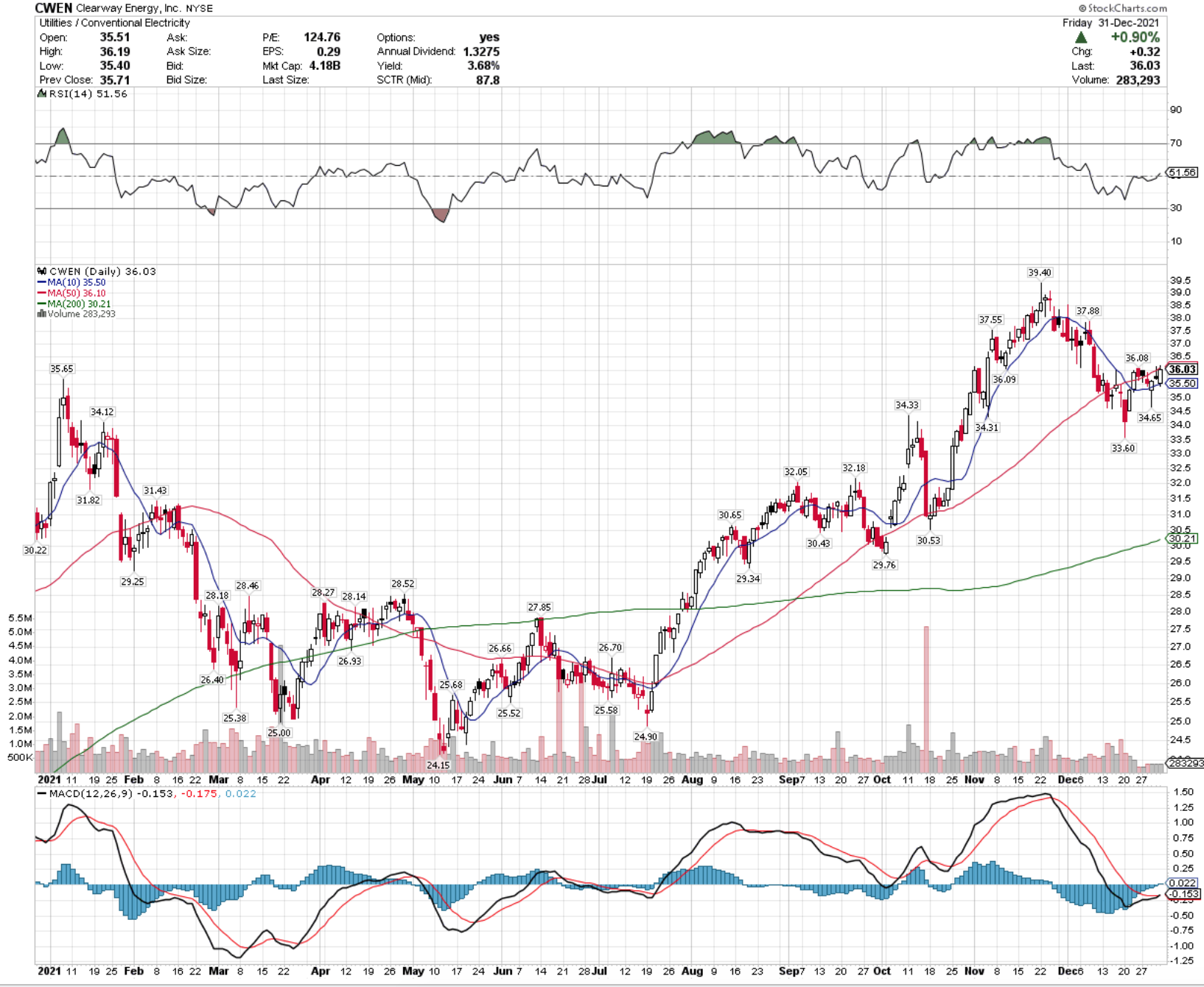Click the MACD histogram tag 0.022

click(x=1182, y=883)
